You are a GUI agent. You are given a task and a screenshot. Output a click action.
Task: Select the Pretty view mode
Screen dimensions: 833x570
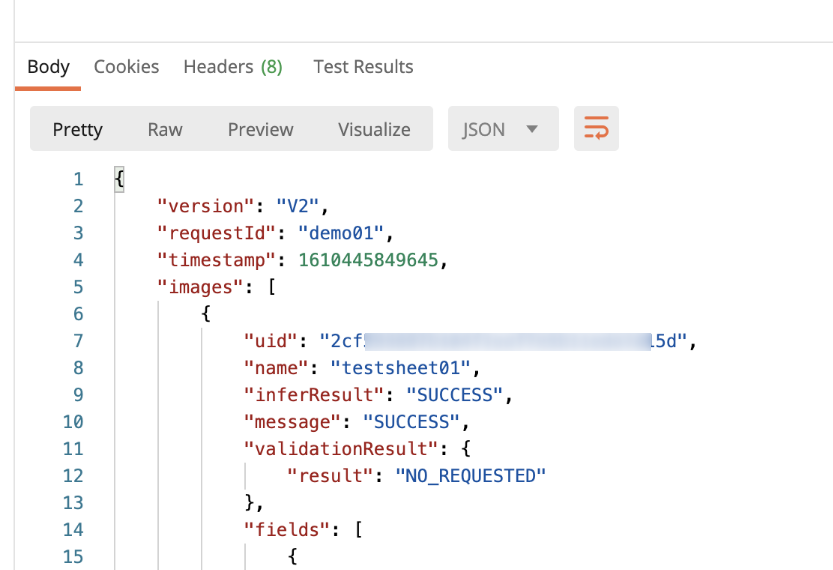point(77,129)
